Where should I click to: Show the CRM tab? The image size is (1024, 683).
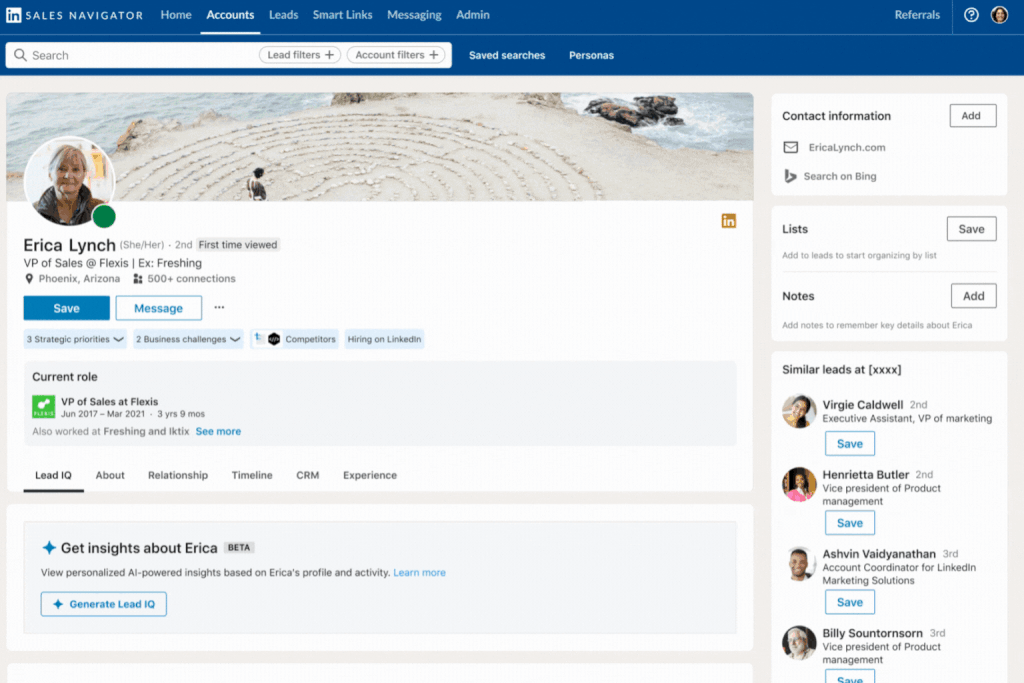coord(308,475)
